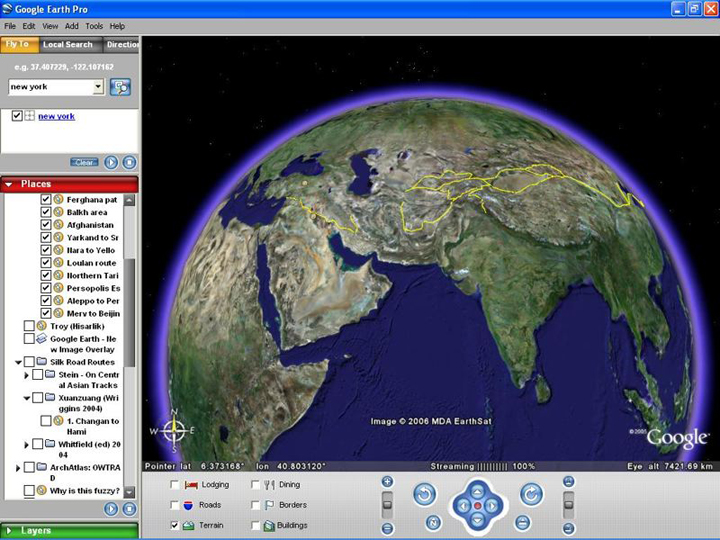This screenshot has width=720, height=540.
Task: Click the Why is this fuzzy? placemark icon
Action: [x=42, y=490]
